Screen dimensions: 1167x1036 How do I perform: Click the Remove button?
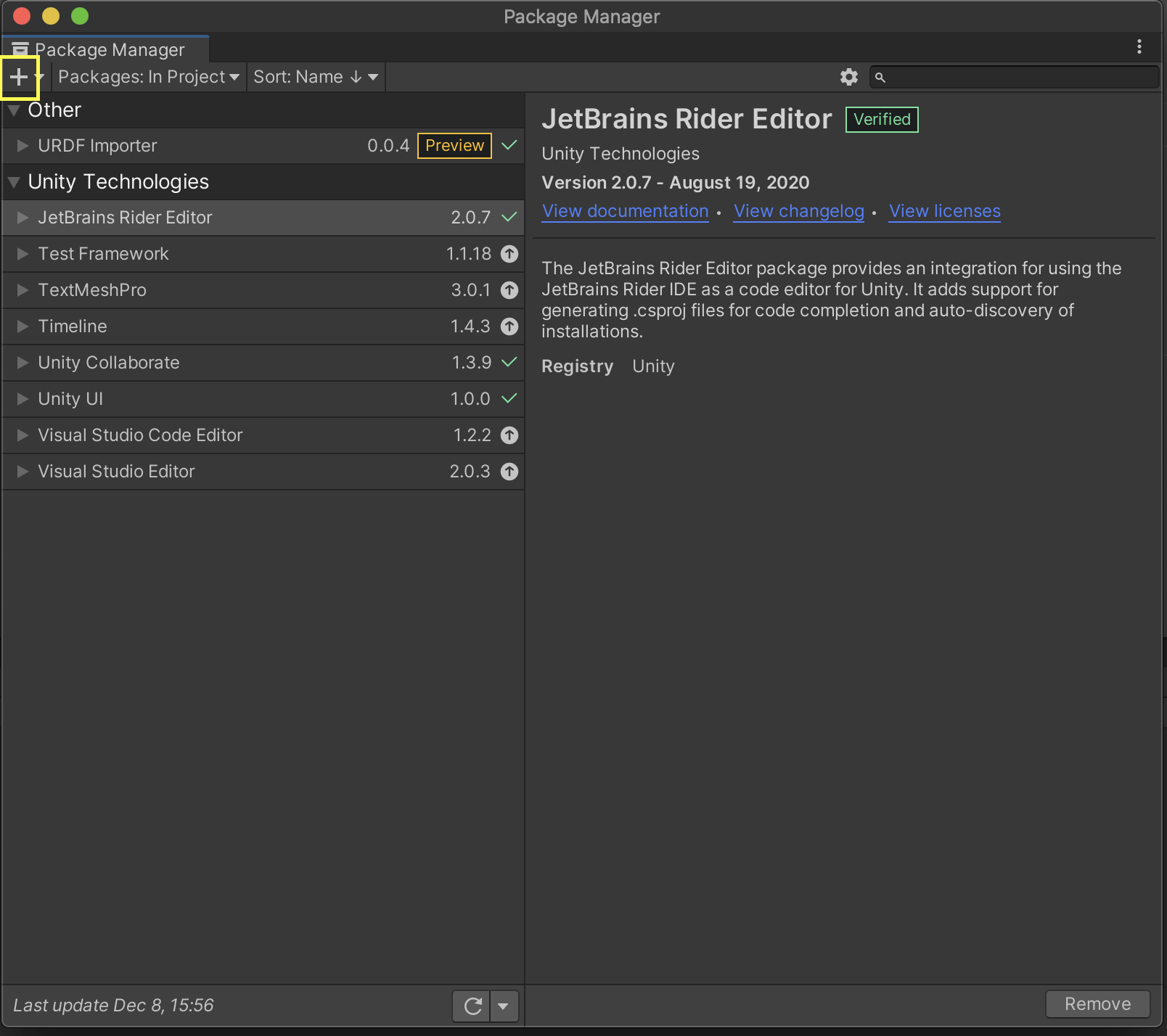tap(1097, 1004)
